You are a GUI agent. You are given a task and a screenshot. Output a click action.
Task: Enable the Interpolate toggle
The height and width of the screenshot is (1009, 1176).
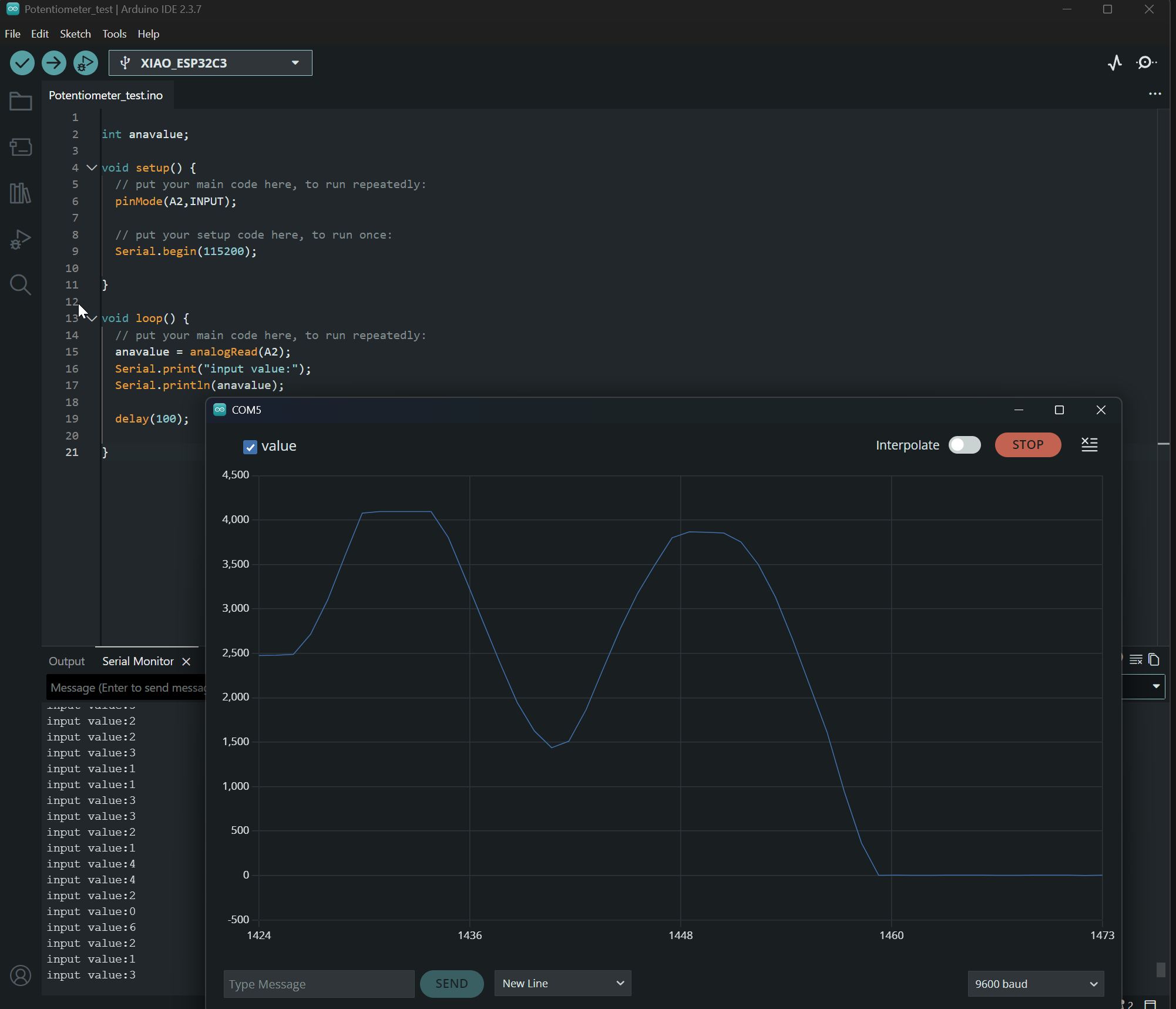point(965,445)
